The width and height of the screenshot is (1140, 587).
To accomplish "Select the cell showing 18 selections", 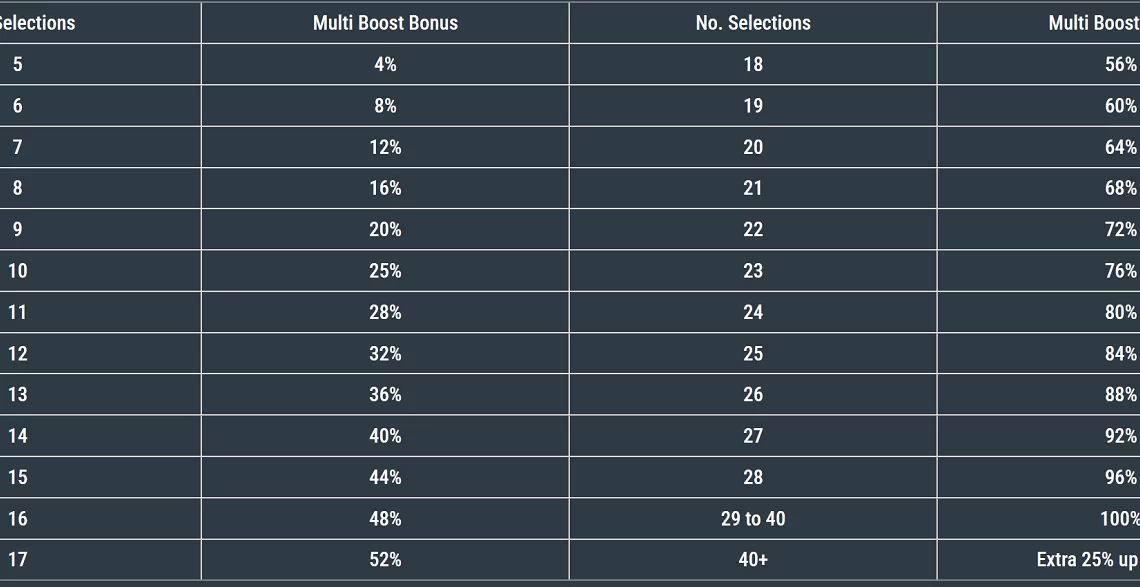I will tap(753, 64).
